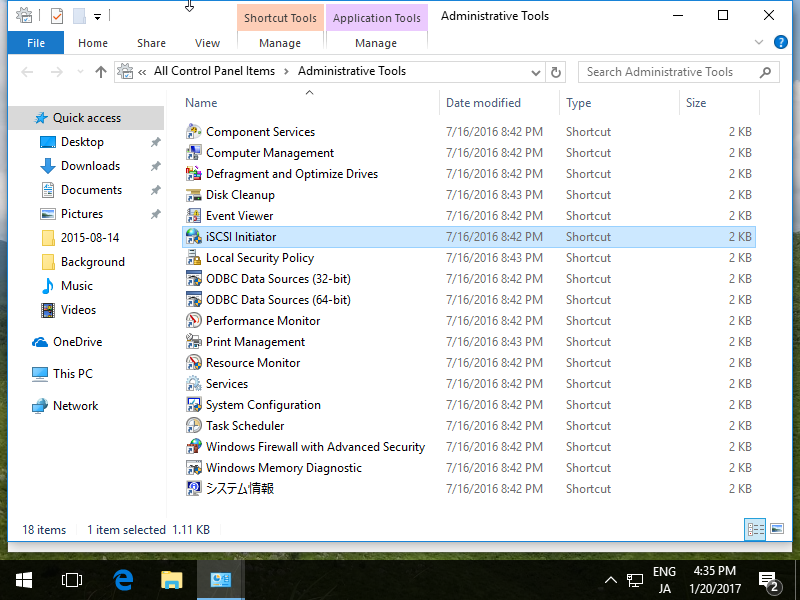The height and width of the screenshot is (600, 800).
Task: Refresh the Administrative Tools folder
Action: click(x=556, y=72)
